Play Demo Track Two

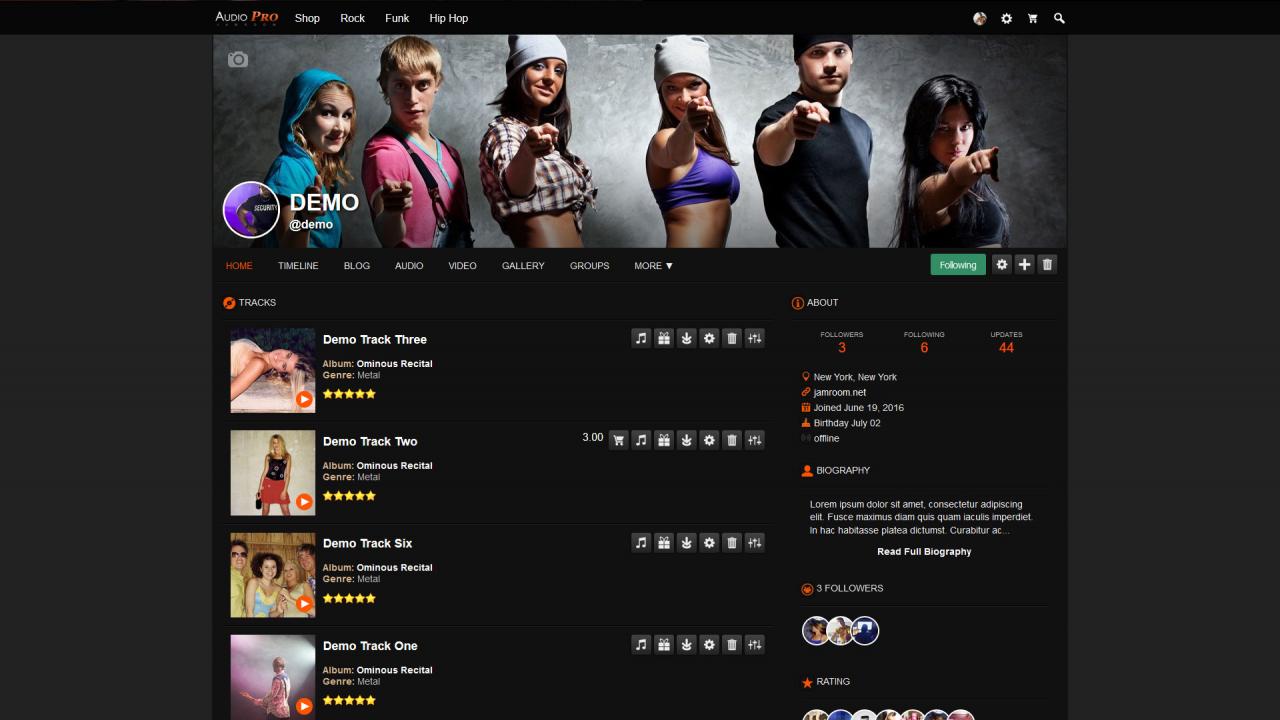(304, 501)
